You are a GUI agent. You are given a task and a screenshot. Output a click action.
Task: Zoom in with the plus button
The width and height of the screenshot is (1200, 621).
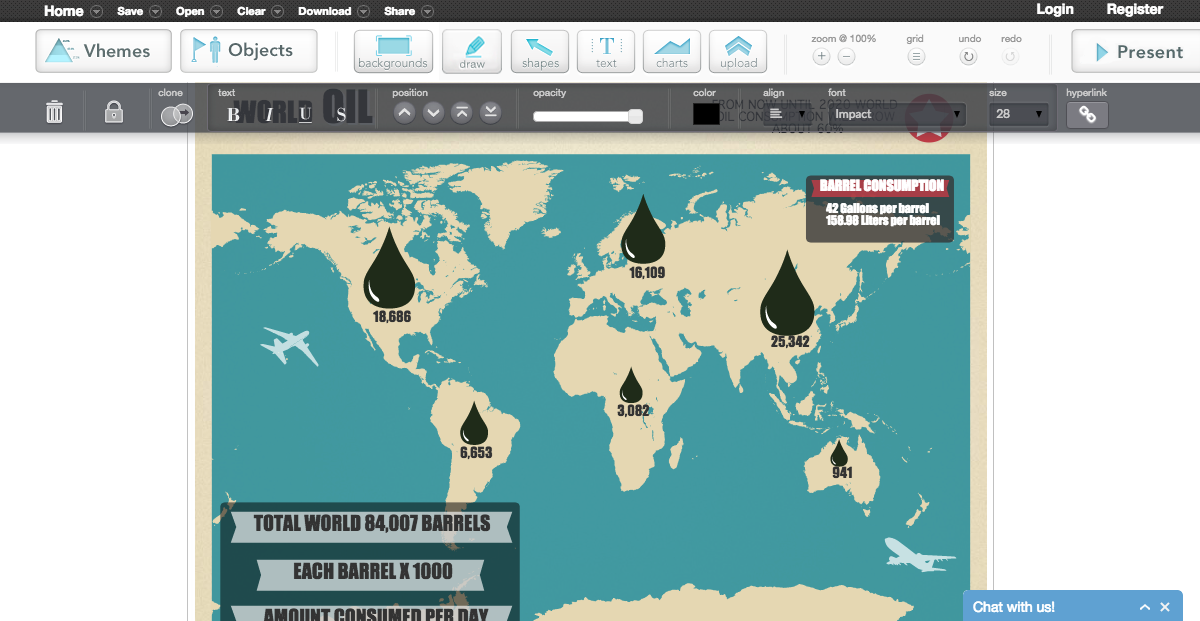[x=821, y=57]
